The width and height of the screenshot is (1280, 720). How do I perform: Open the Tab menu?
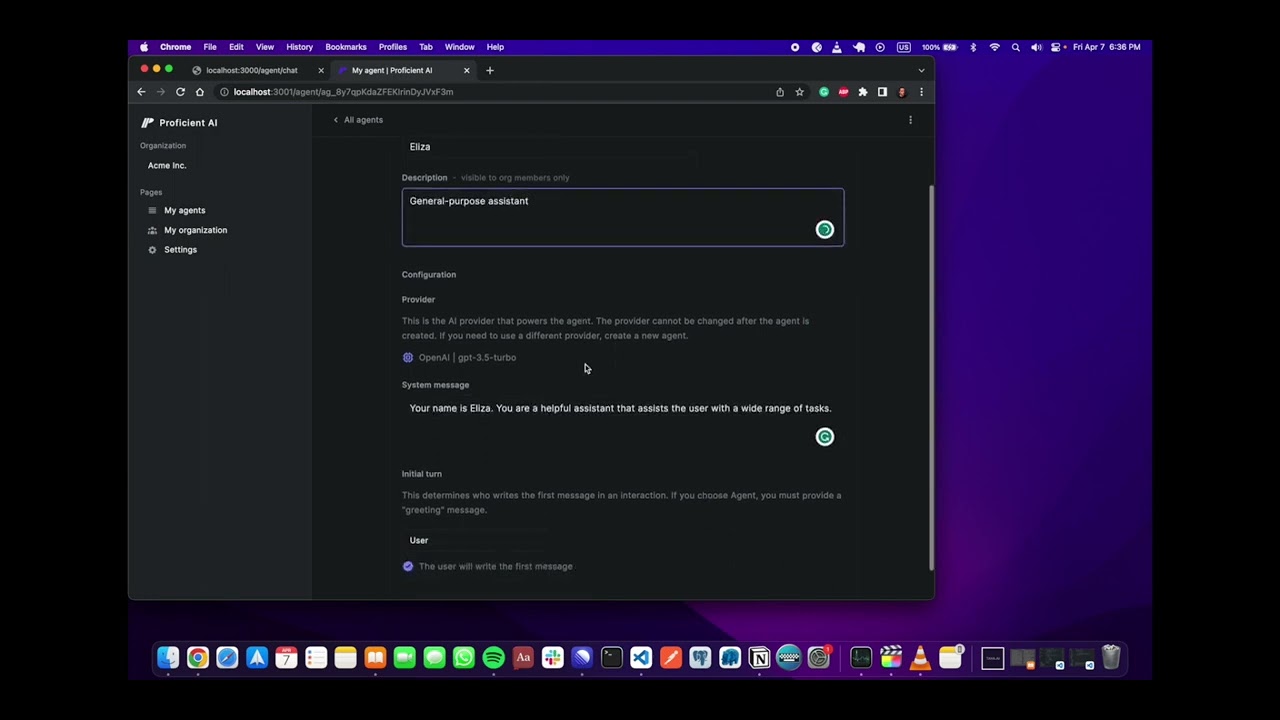pos(426,47)
